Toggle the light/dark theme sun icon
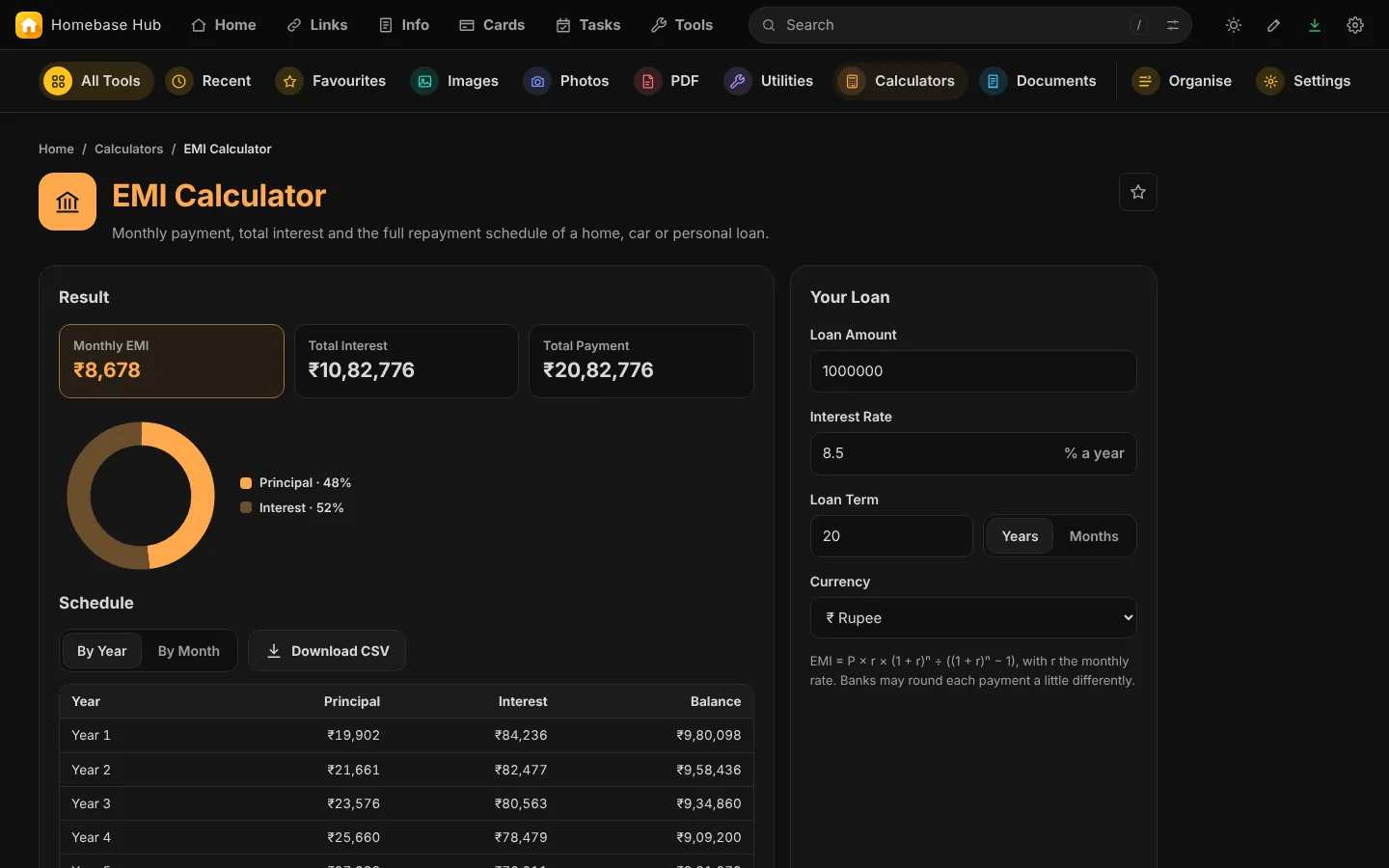 1234,25
